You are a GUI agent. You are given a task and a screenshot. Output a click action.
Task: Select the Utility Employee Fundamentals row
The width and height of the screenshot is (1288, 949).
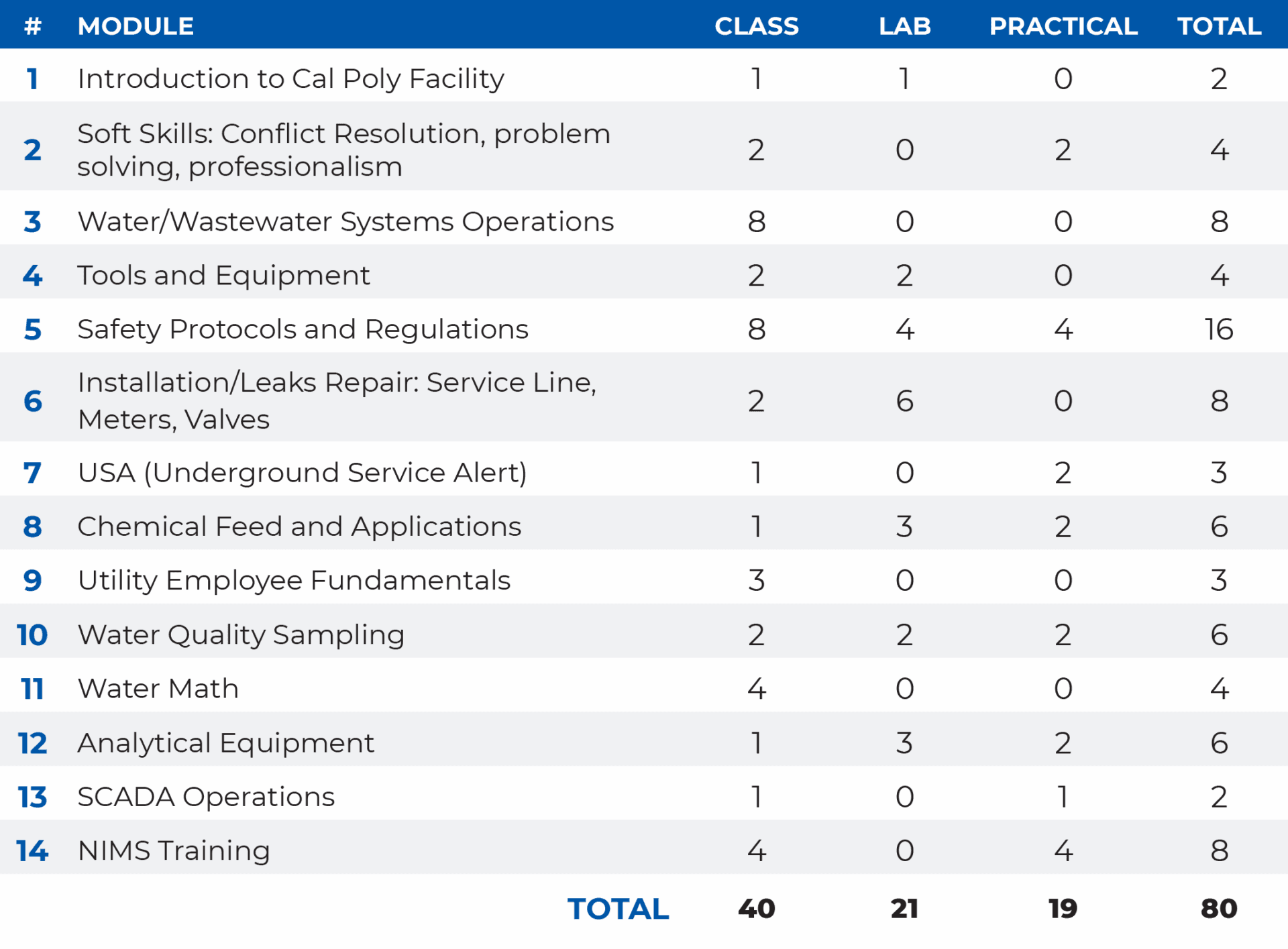(x=294, y=580)
